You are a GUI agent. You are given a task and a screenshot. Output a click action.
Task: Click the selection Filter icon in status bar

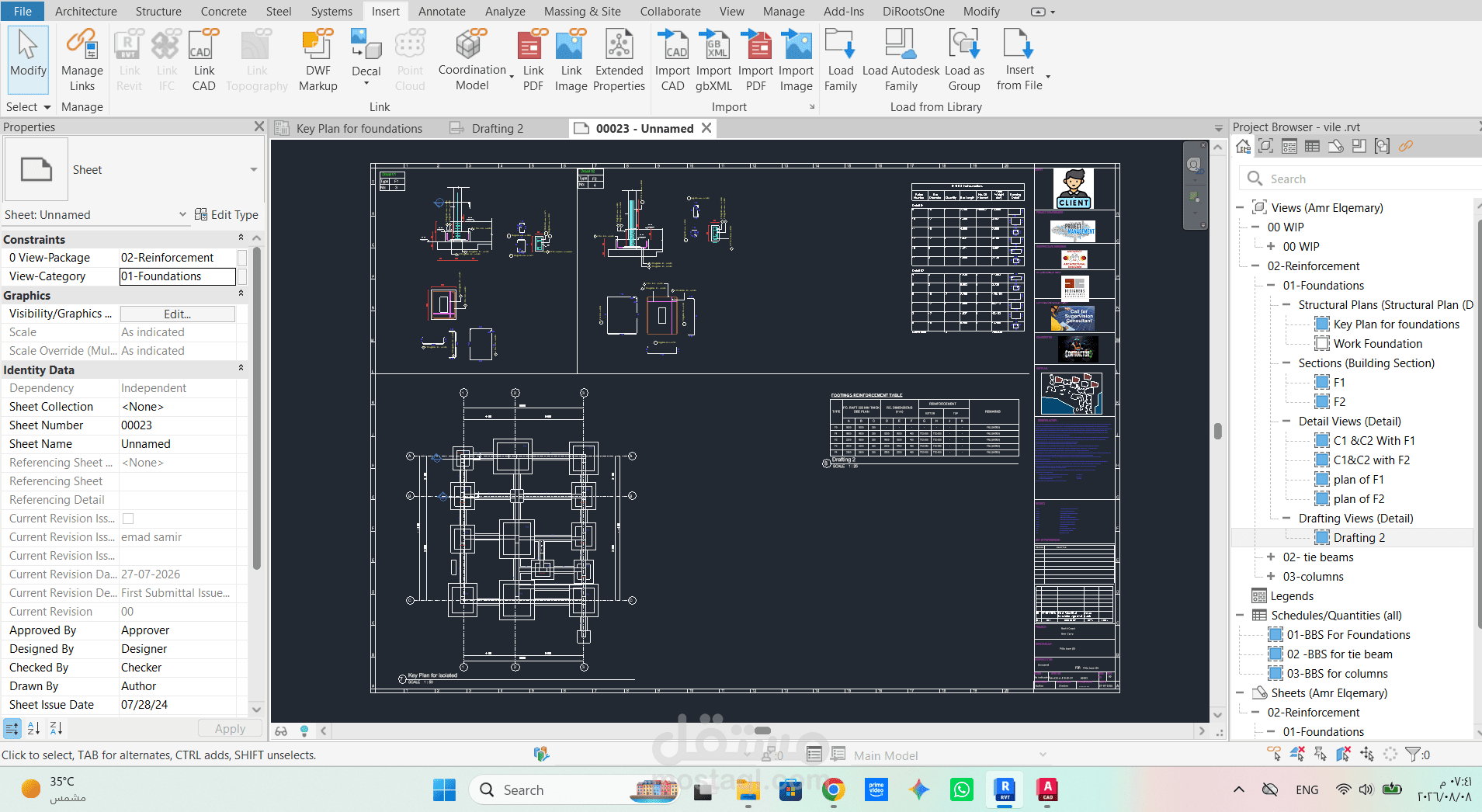point(1414,754)
